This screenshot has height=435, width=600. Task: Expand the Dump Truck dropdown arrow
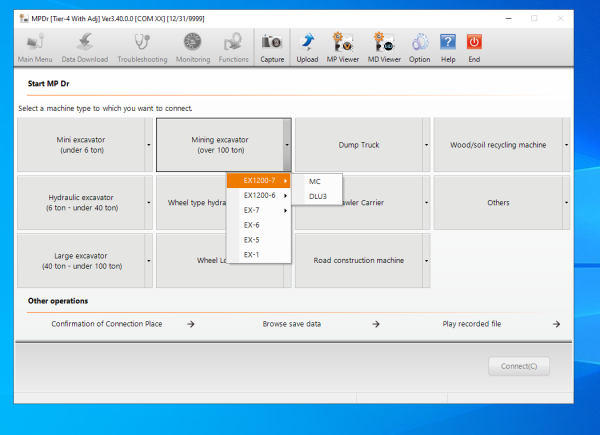coord(426,145)
